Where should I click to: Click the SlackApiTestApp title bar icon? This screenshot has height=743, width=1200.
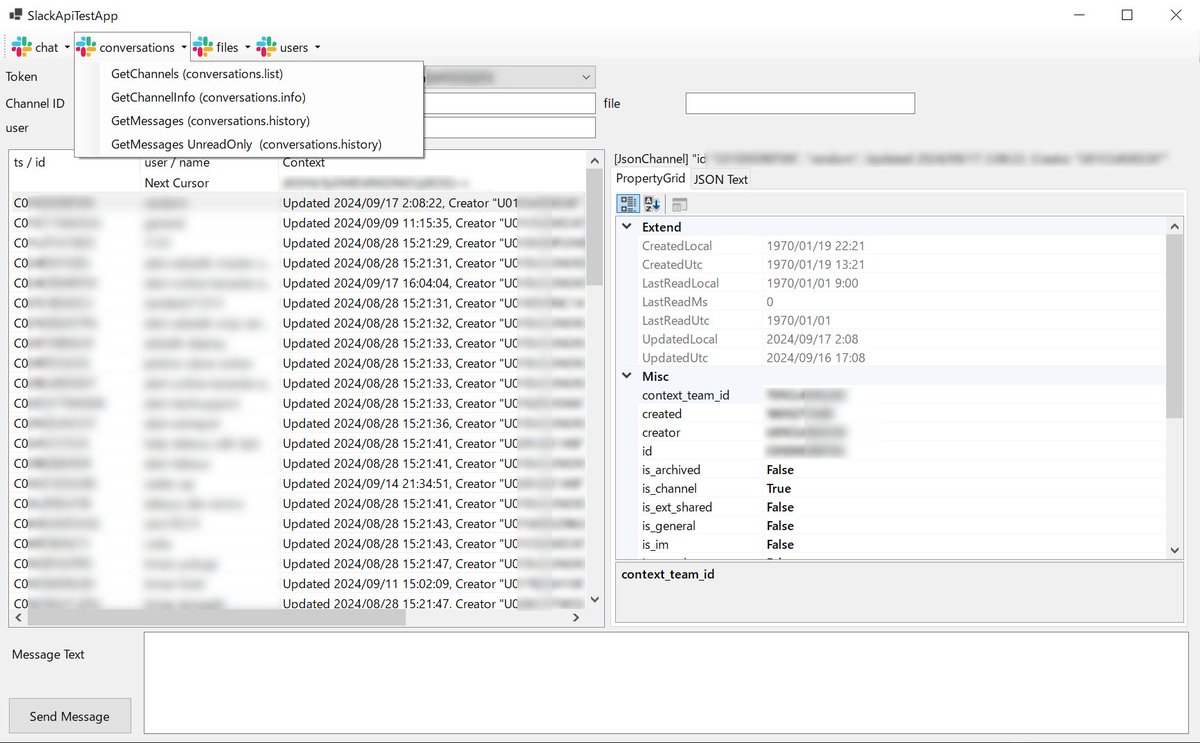click(x=16, y=16)
